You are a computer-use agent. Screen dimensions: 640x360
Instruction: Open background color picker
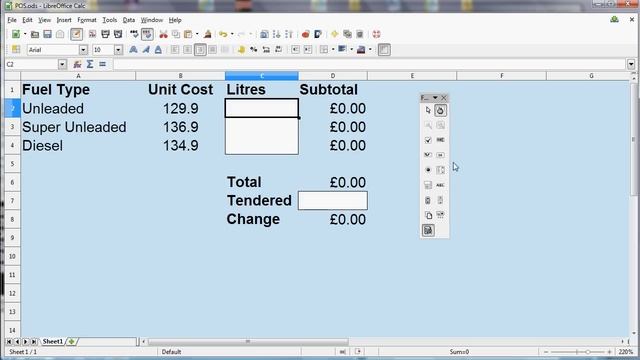(x=342, y=50)
